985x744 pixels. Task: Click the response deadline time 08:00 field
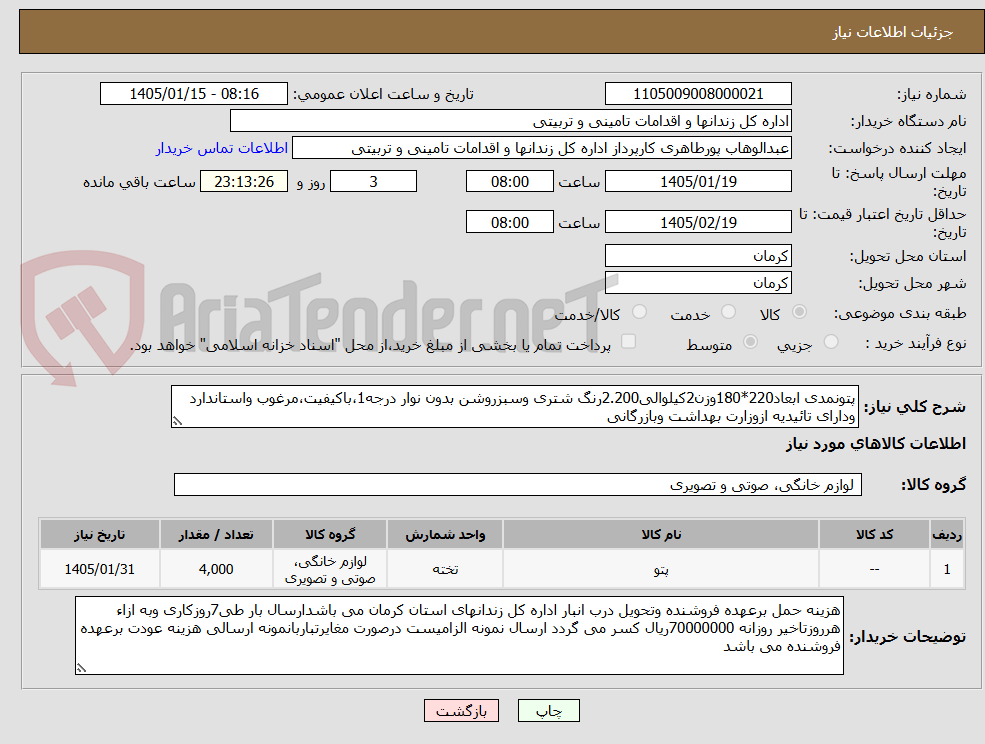509,182
